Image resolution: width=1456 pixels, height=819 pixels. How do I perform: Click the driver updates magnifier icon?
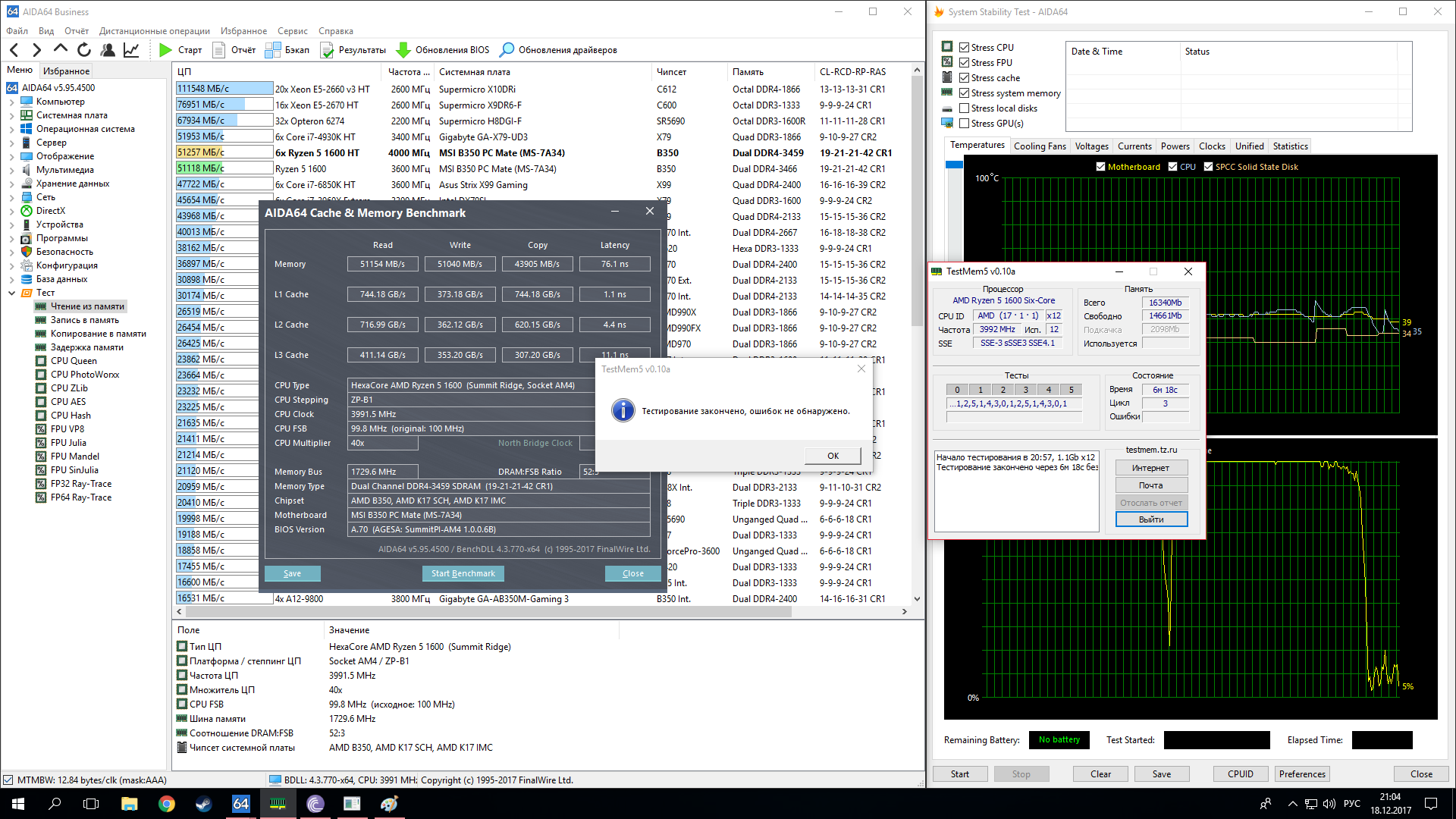point(507,50)
